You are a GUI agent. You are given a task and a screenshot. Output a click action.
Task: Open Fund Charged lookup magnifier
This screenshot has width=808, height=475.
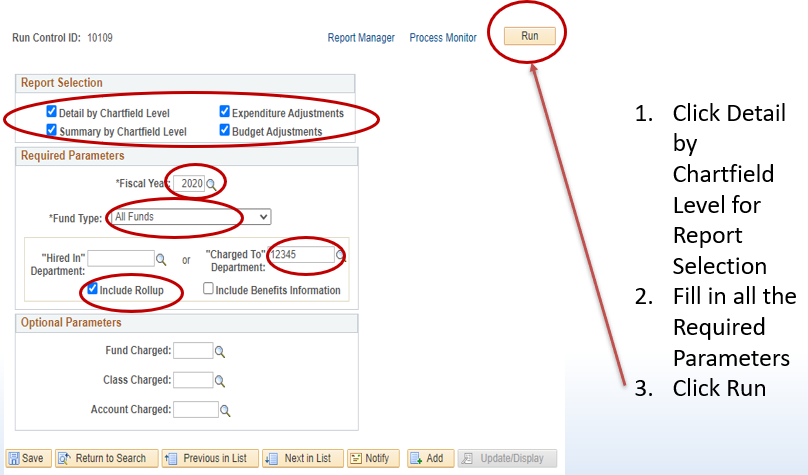pyautogui.click(x=220, y=352)
